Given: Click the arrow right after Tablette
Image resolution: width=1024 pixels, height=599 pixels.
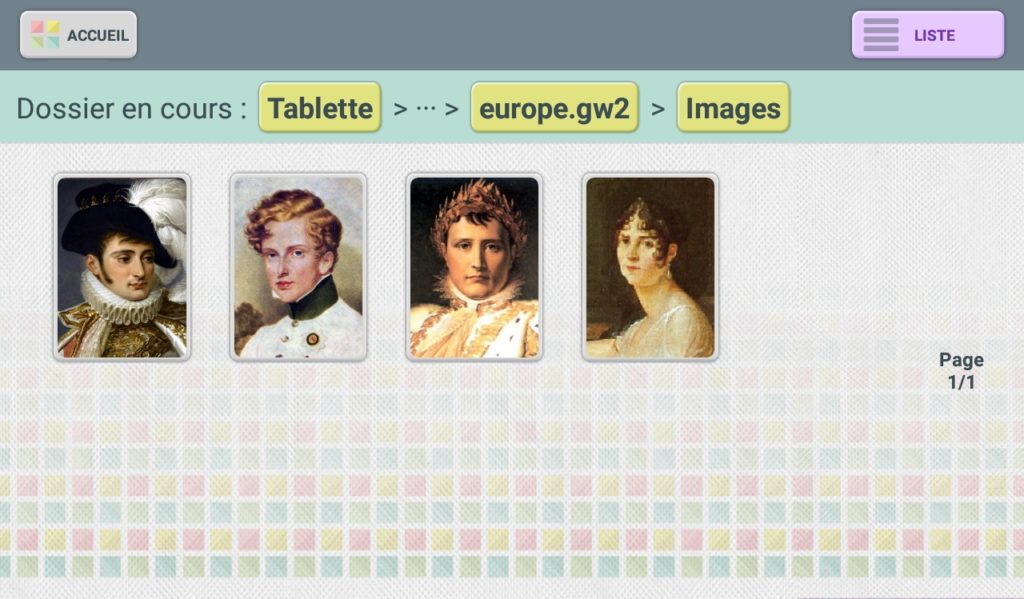Looking at the screenshot, I should (400, 109).
